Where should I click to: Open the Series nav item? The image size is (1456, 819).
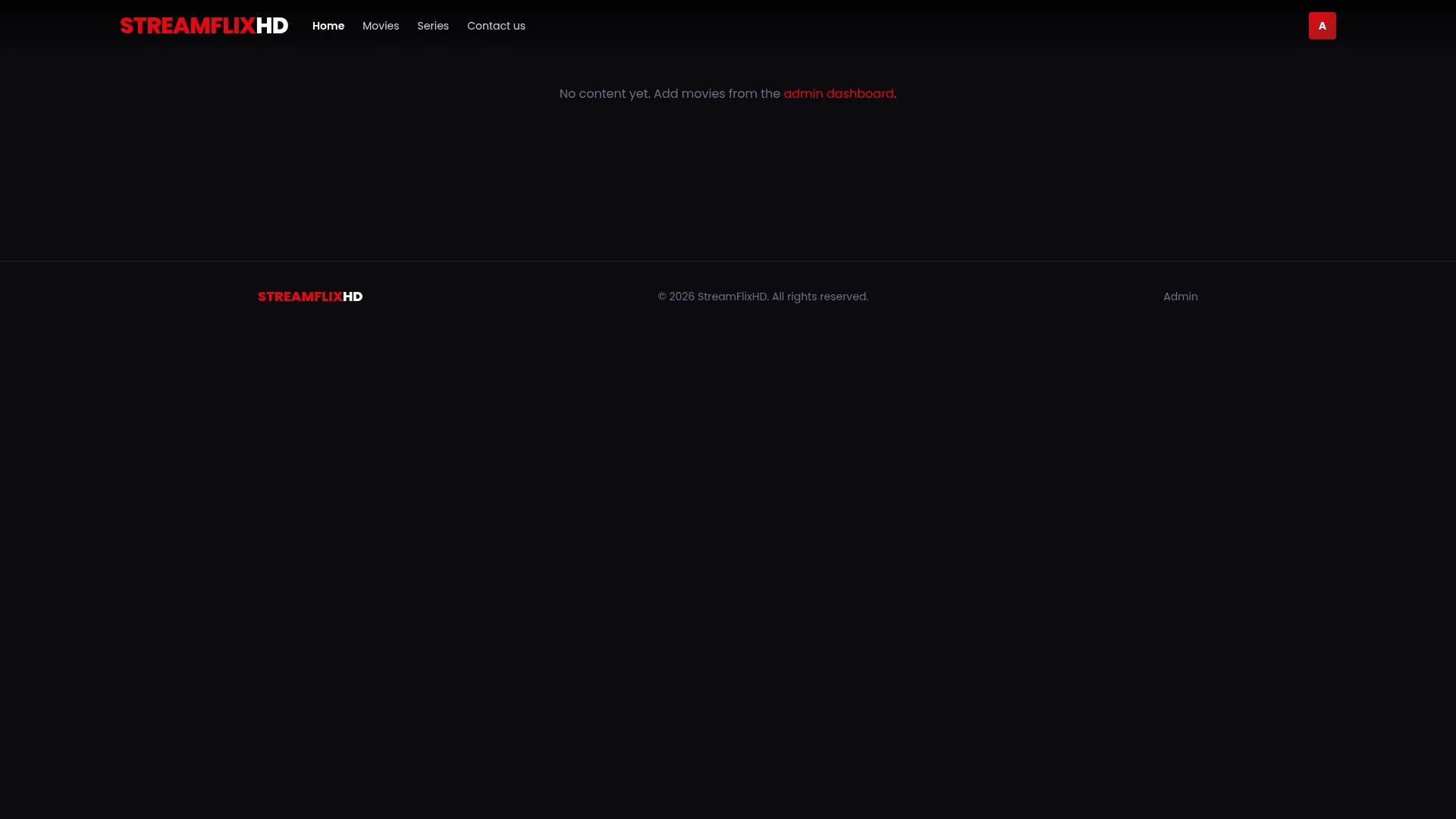433,26
